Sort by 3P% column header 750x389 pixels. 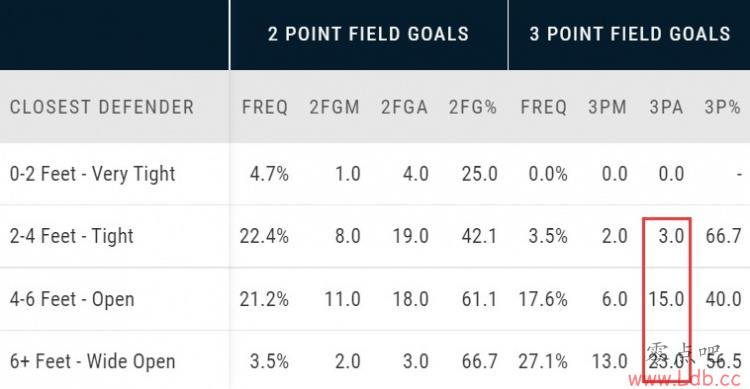722,107
